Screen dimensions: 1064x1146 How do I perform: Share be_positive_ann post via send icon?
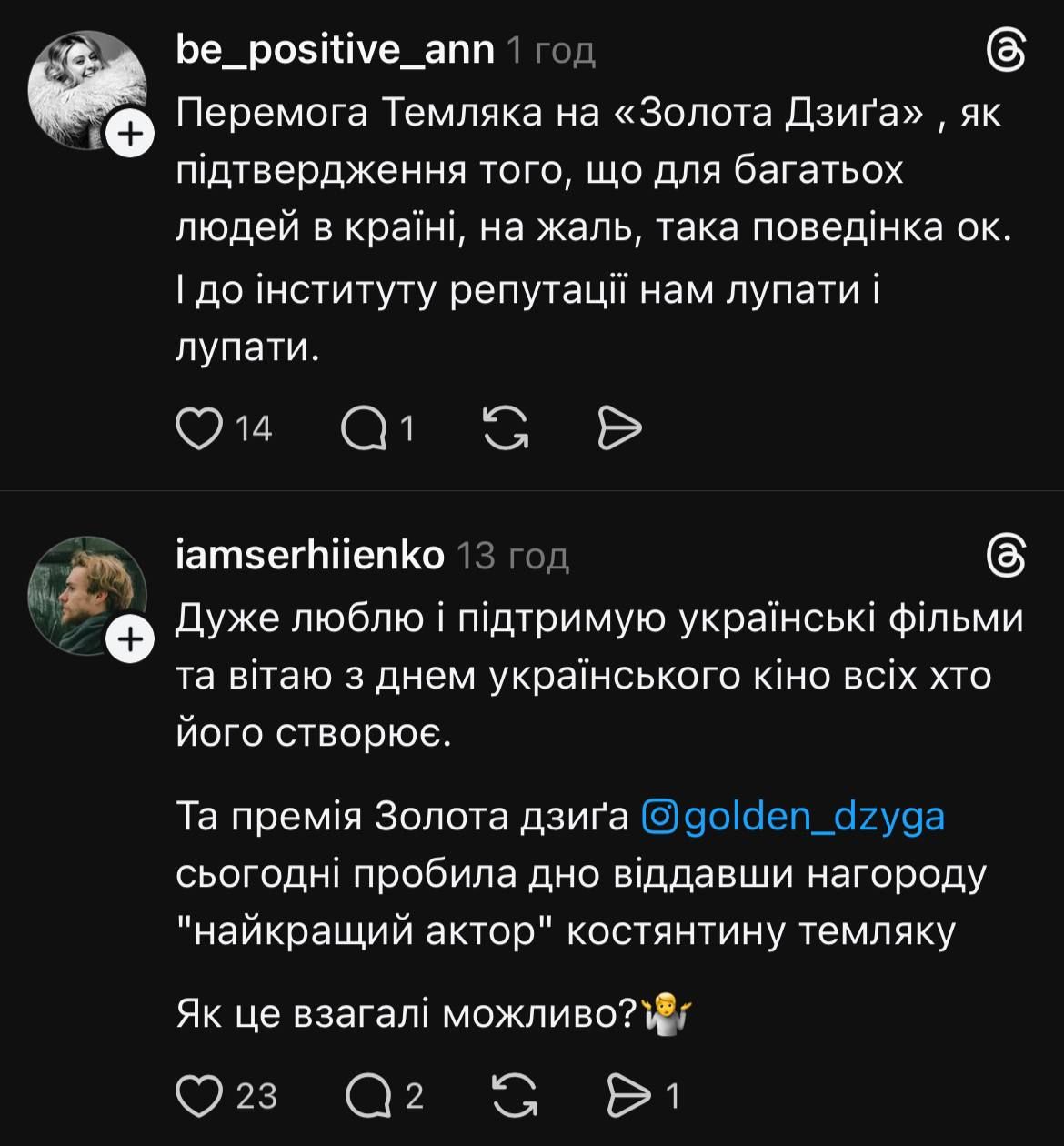click(620, 427)
